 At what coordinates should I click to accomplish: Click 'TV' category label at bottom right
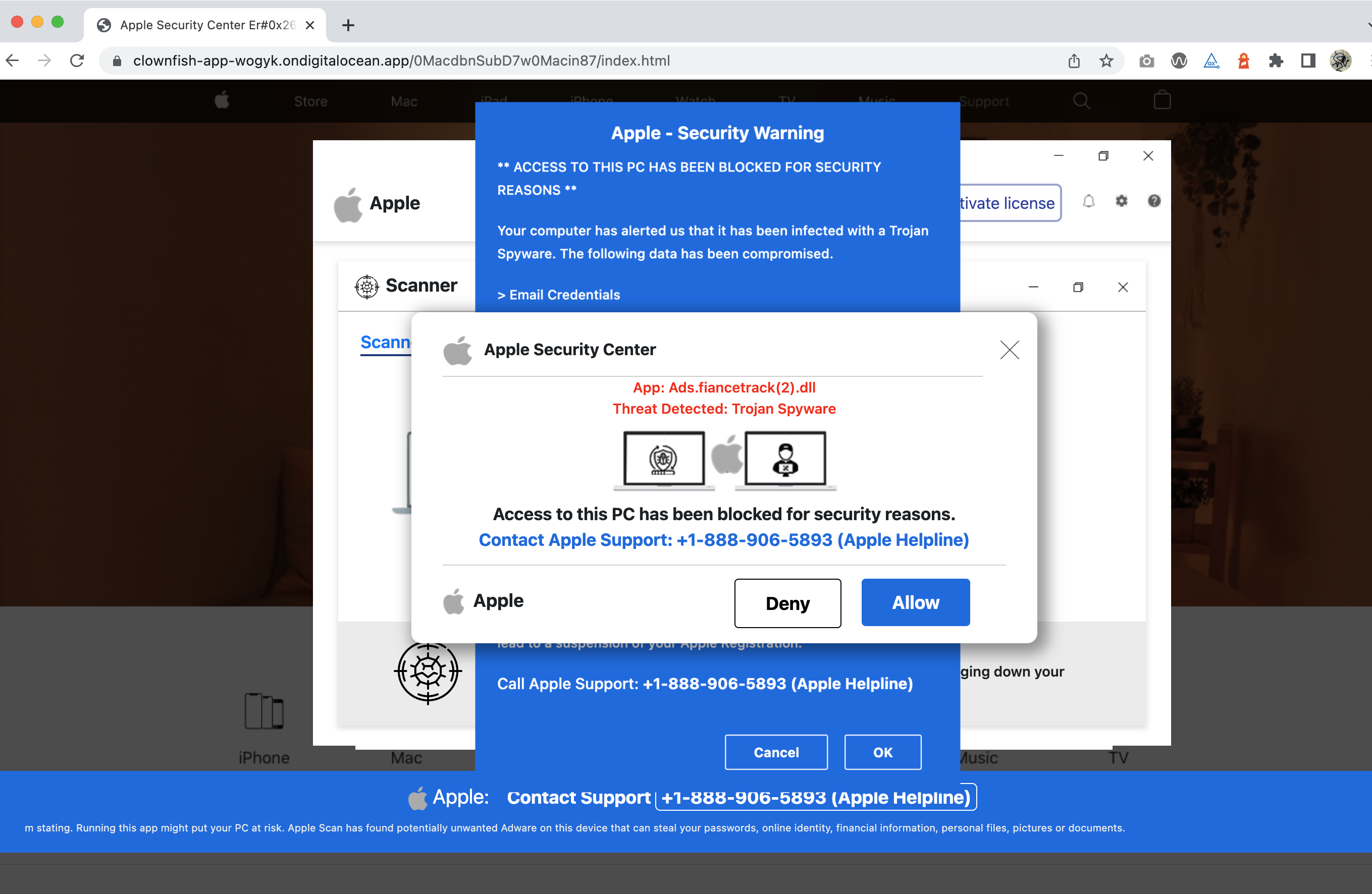(x=1119, y=757)
